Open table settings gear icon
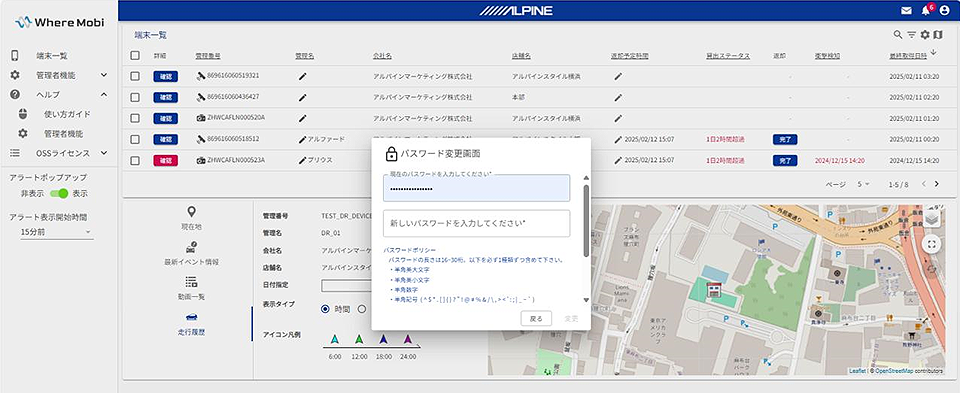 [x=925, y=35]
